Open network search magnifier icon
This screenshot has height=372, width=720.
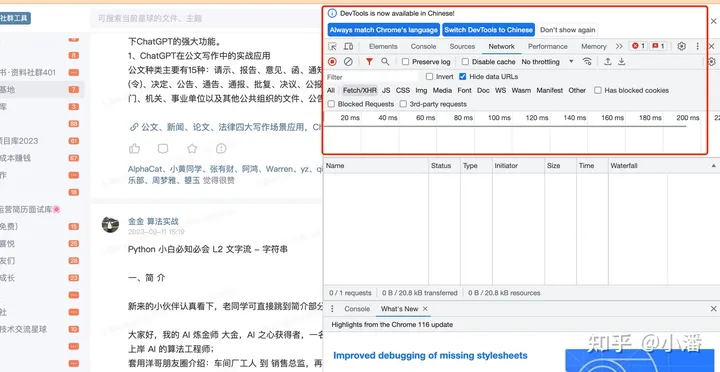pos(385,62)
